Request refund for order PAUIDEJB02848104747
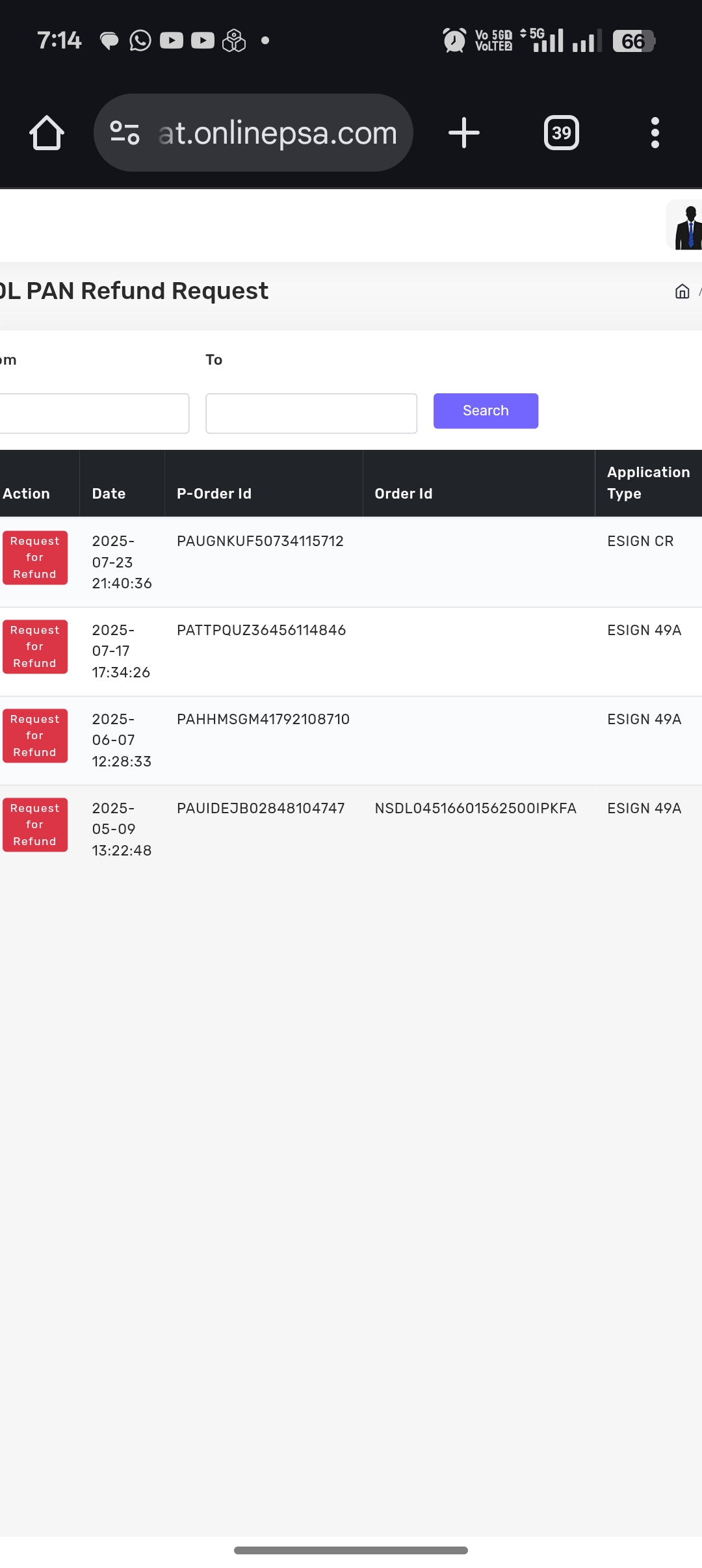The height and width of the screenshot is (1568, 702). pyautogui.click(x=35, y=825)
